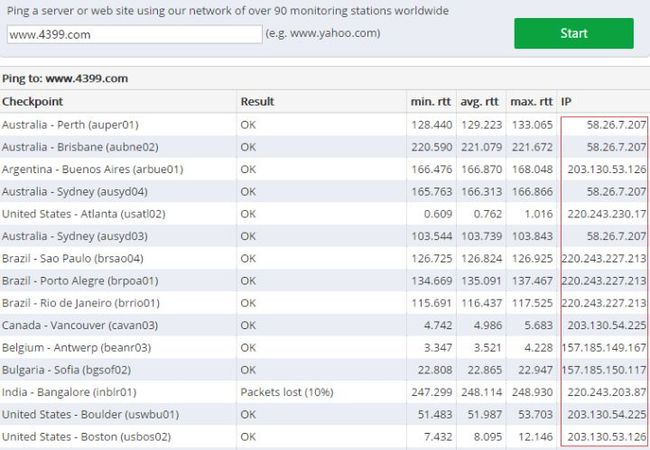650x450 pixels.
Task: Select the Result column header
Action: pyautogui.click(x=257, y=102)
